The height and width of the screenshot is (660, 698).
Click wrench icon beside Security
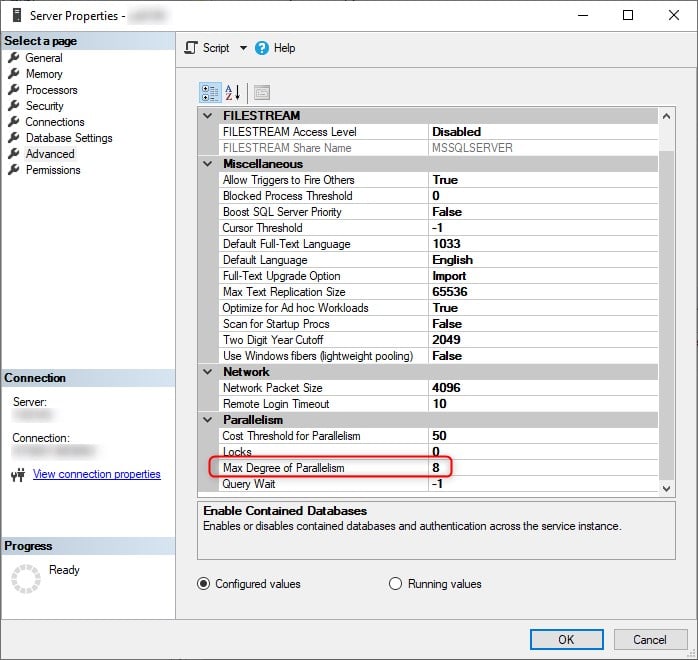pyautogui.click(x=14, y=105)
